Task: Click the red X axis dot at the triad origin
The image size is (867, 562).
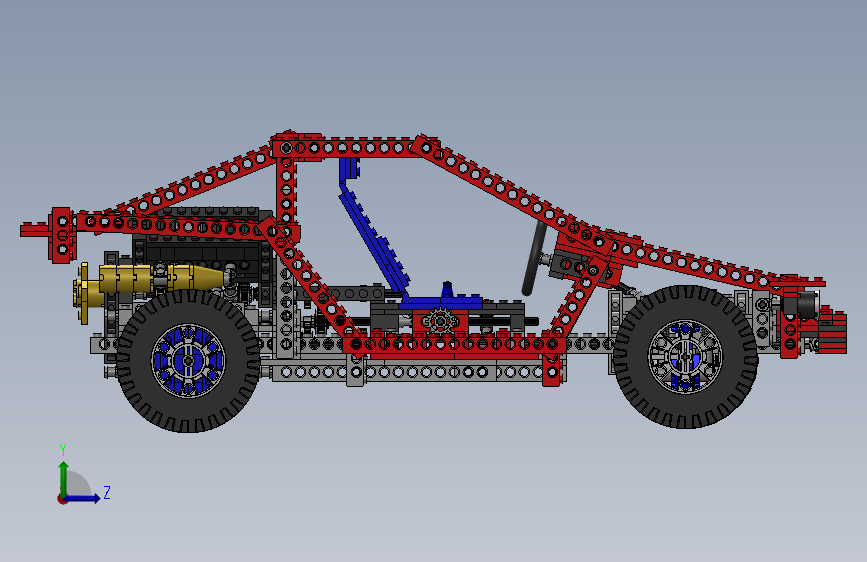Action: click(62, 499)
